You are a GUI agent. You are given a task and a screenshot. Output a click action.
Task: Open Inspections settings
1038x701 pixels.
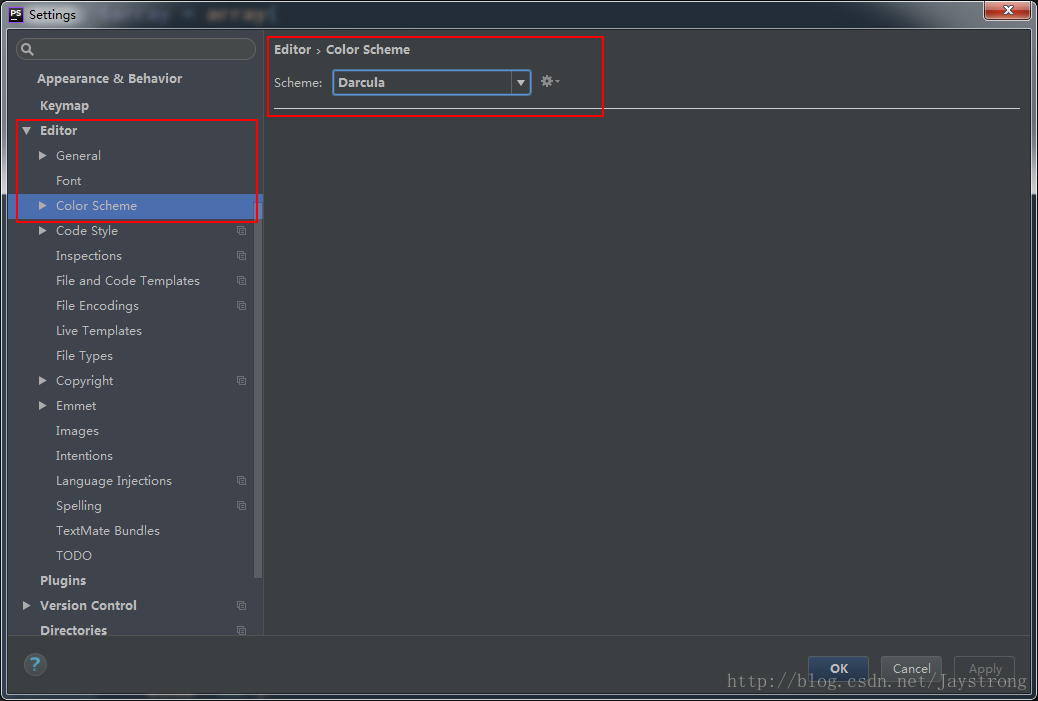point(89,256)
